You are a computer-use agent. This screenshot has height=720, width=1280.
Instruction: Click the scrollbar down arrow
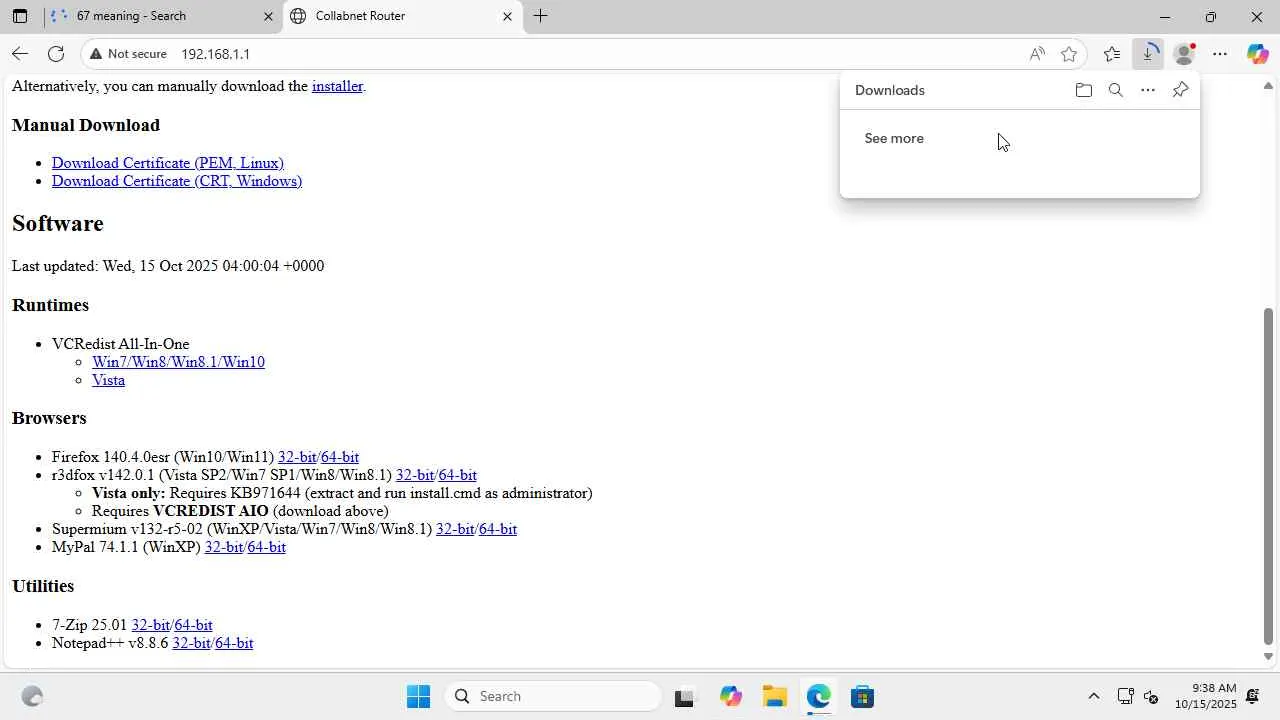(x=1269, y=657)
